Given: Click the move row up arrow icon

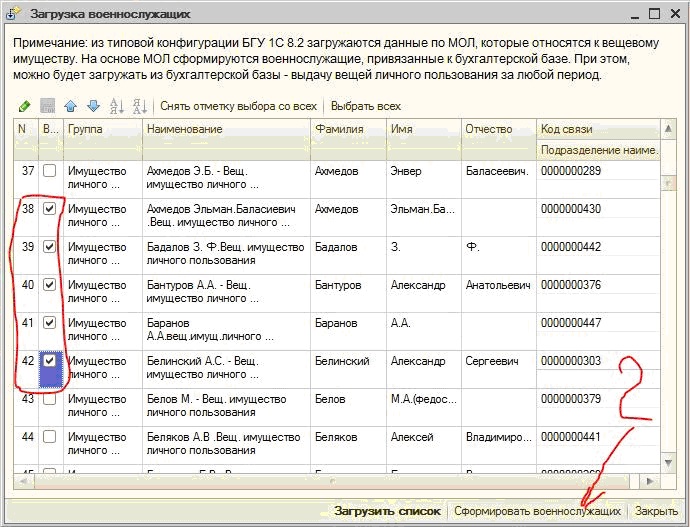Looking at the screenshot, I should [70, 106].
